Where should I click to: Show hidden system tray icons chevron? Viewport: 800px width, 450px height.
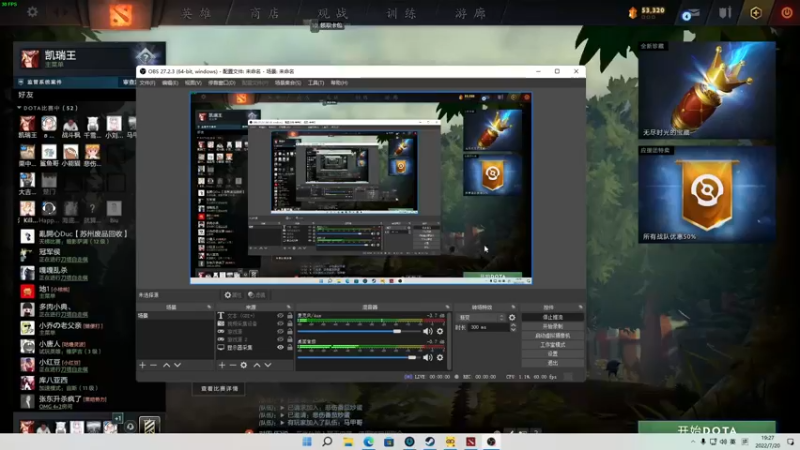tap(693, 442)
